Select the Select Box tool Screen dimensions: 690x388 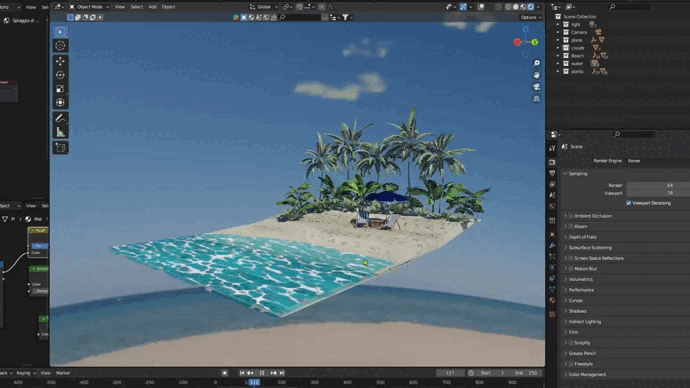pyautogui.click(x=60, y=32)
